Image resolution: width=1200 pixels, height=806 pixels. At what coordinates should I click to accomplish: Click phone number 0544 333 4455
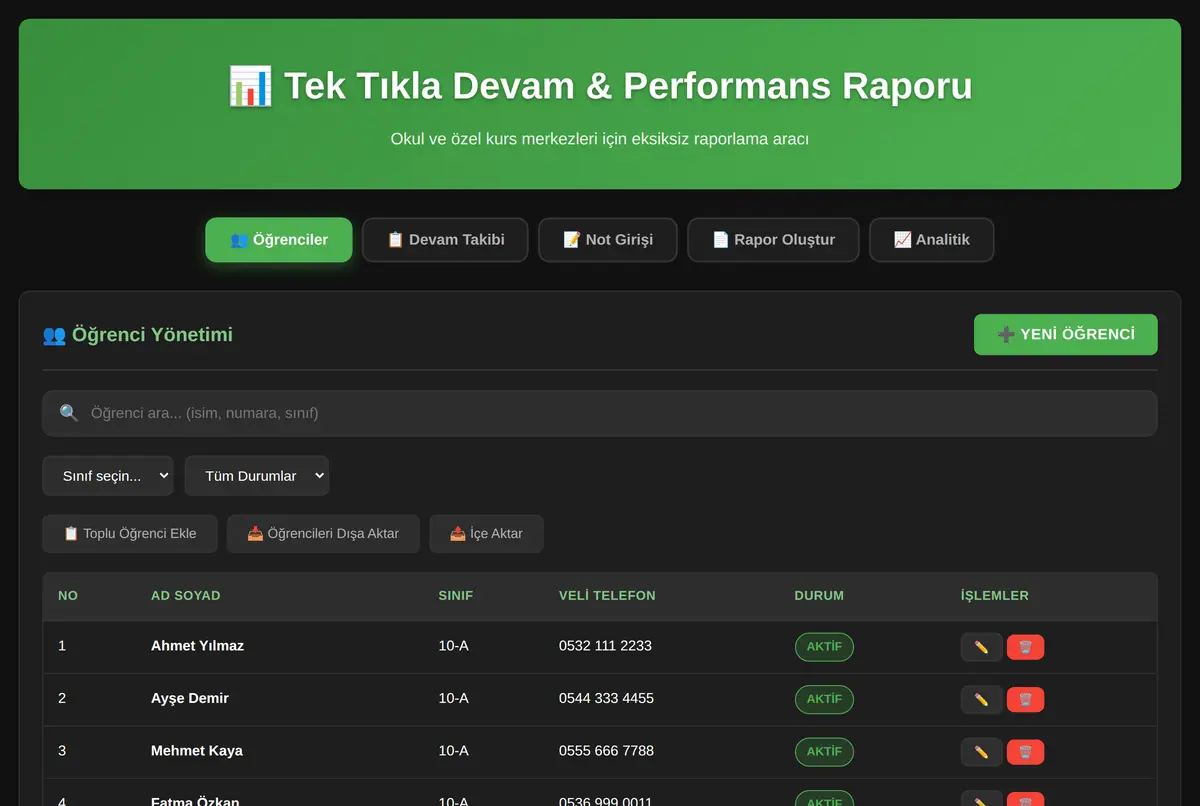pyautogui.click(x=606, y=698)
